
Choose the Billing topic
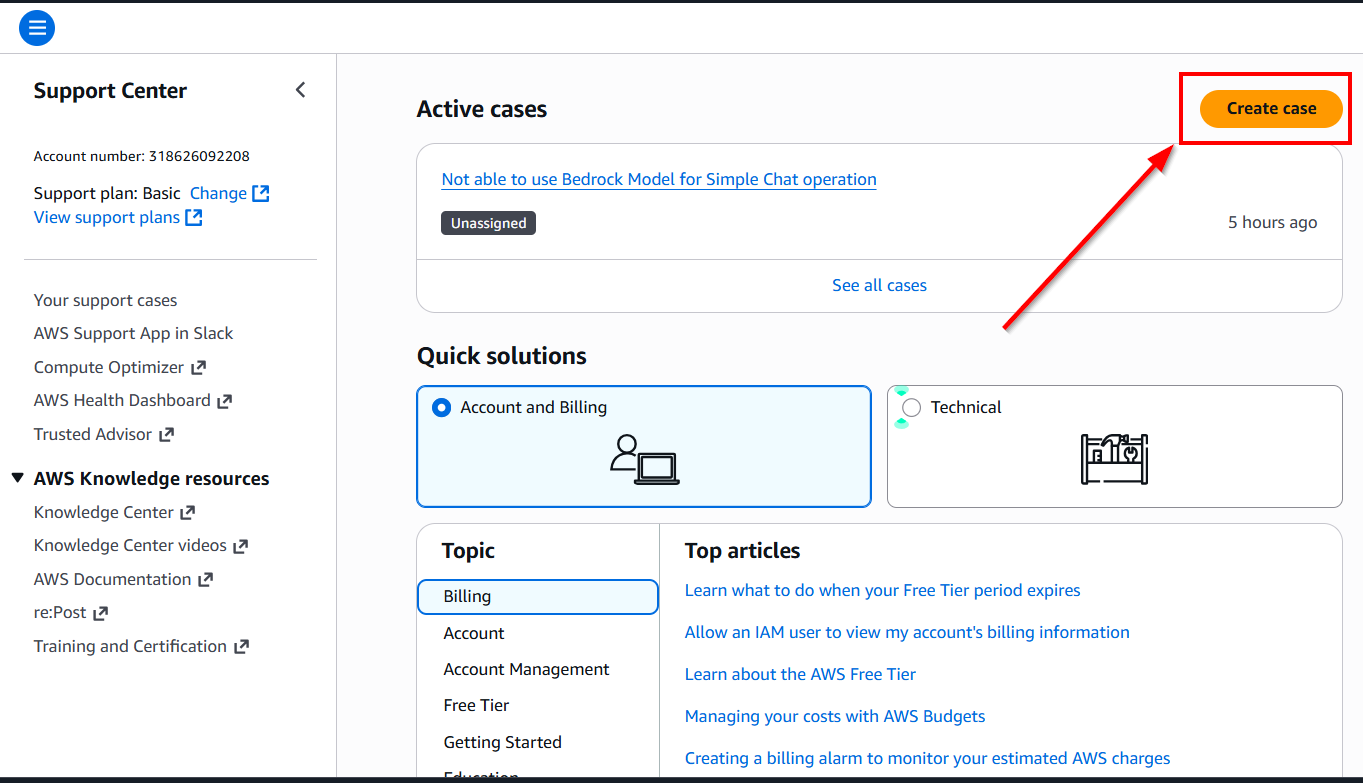click(538, 596)
